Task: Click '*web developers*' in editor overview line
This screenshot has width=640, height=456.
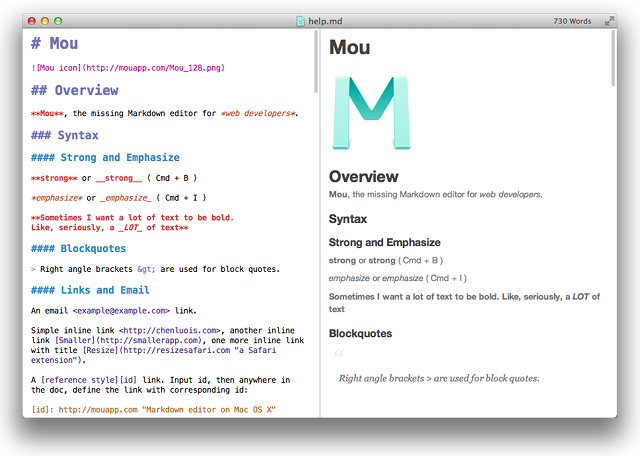Action: 258,113
